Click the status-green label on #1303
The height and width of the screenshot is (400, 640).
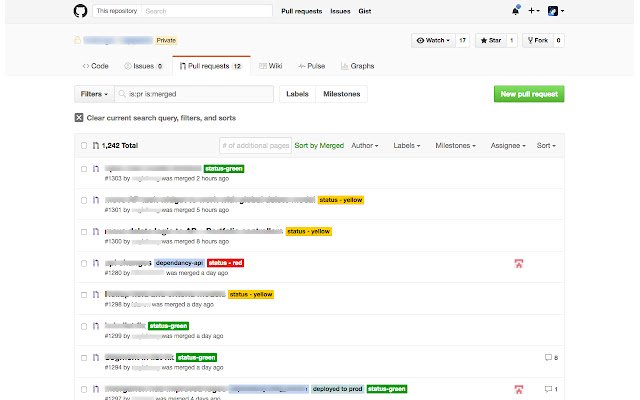click(224, 169)
